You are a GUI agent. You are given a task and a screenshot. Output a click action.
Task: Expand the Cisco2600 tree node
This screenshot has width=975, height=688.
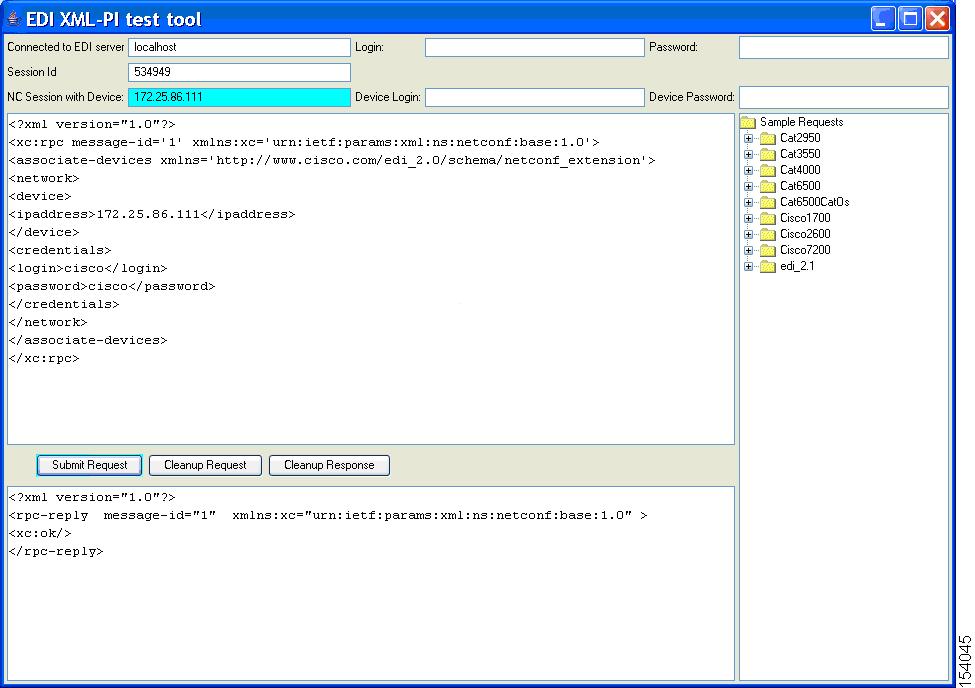pyautogui.click(x=749, y=235)
